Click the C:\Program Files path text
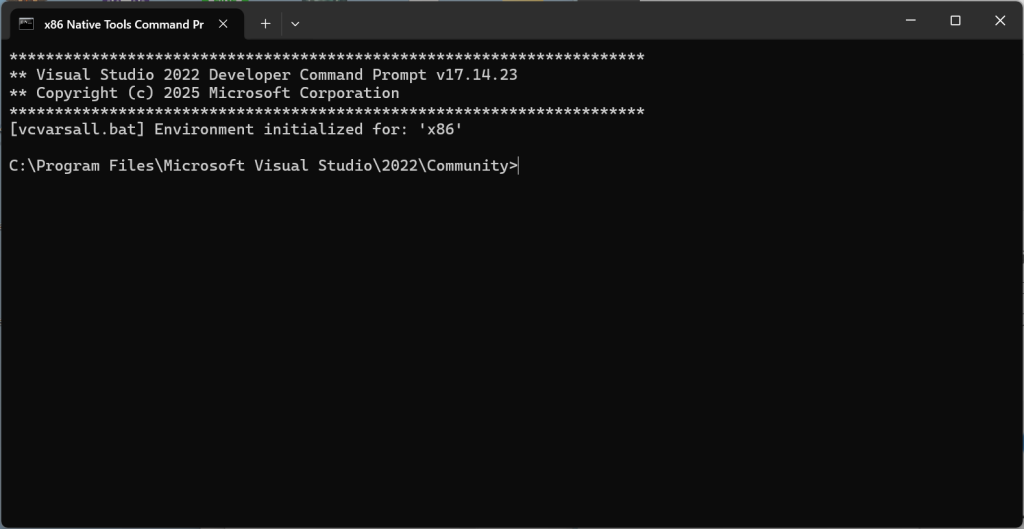The width and height of the screenshot is (1024, 529). click(x=80, y=166)
